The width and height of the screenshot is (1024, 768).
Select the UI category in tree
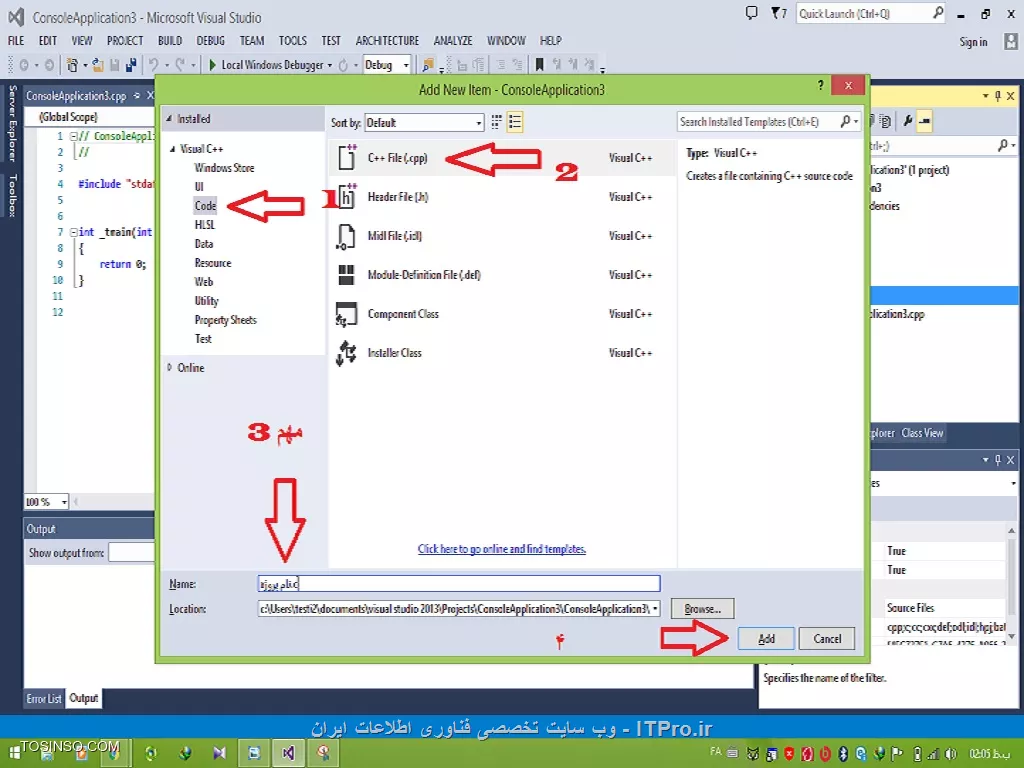pyautogui.click(x=199, y=187)
